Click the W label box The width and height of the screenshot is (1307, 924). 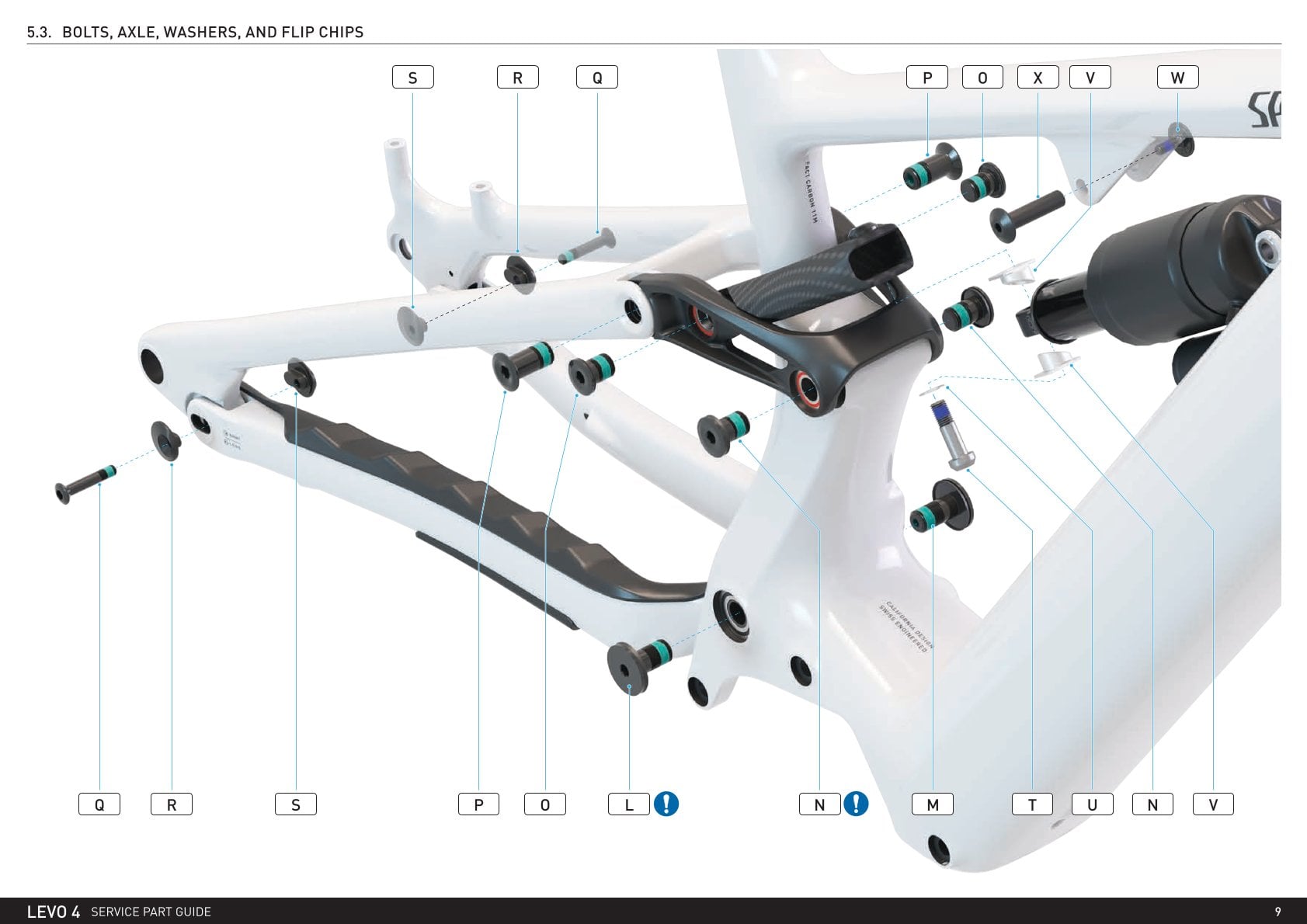1177,78
